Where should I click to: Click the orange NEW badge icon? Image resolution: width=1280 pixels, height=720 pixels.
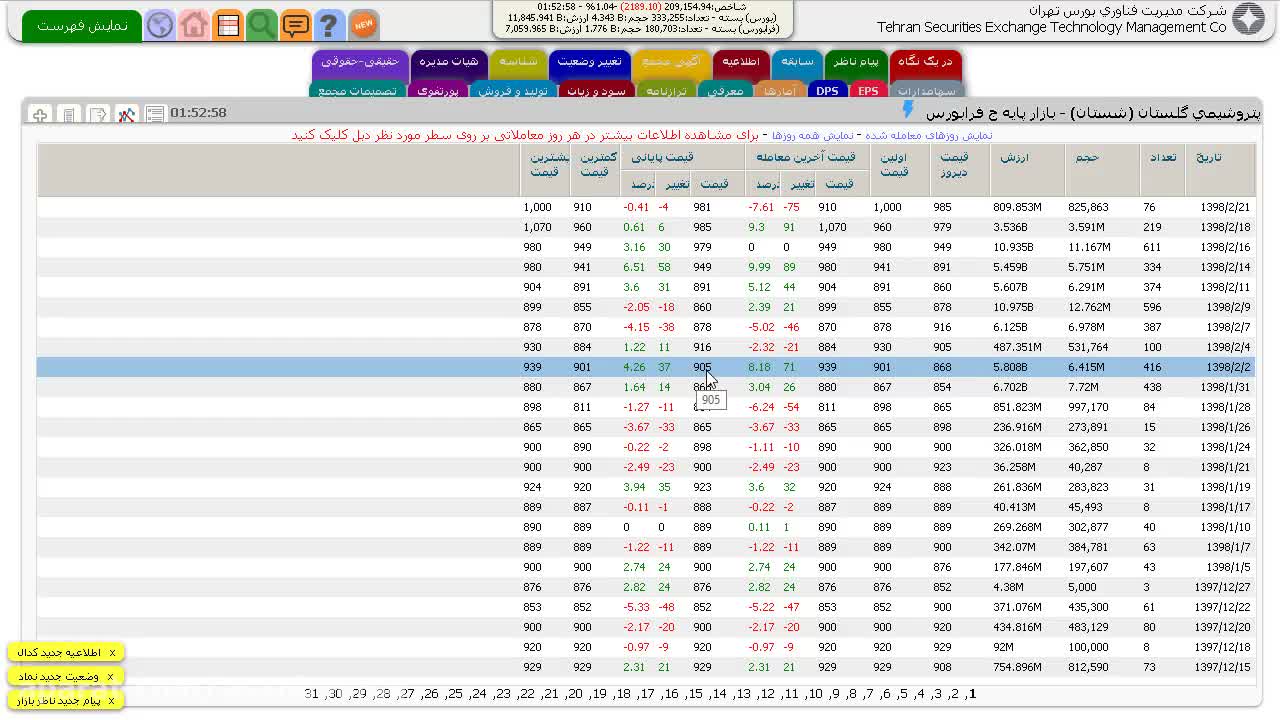click(363, 24)
